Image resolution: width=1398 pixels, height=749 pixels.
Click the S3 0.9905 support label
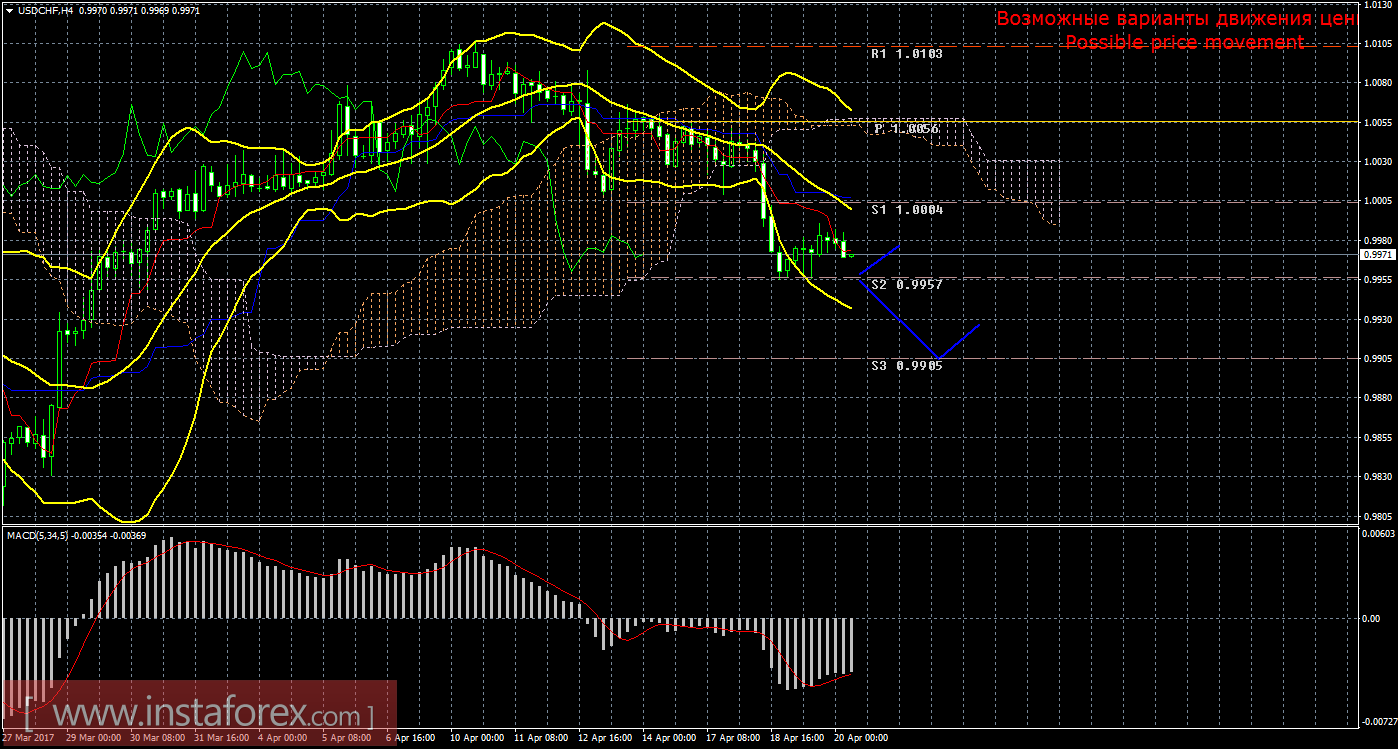(906, 366)
